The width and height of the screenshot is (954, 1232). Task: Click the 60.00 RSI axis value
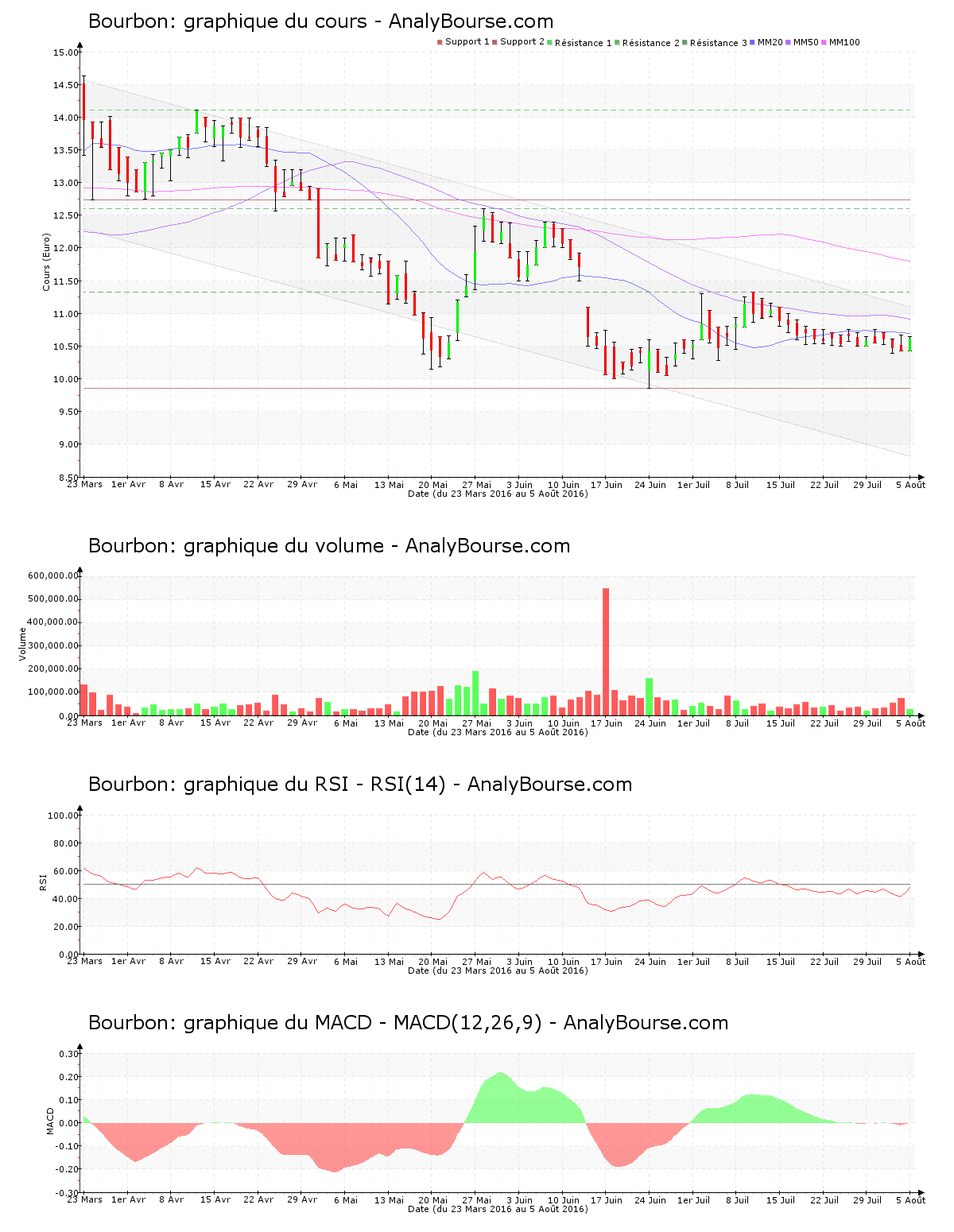click(66, 871)
